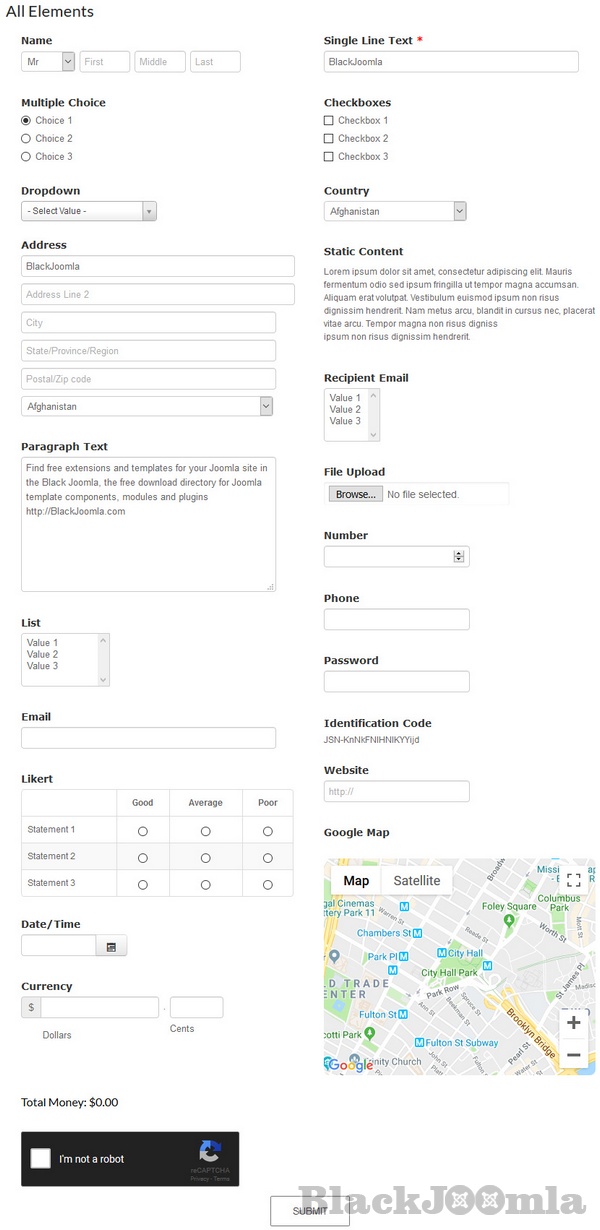Zoom in on the Google Map

tap(573, 1022)
